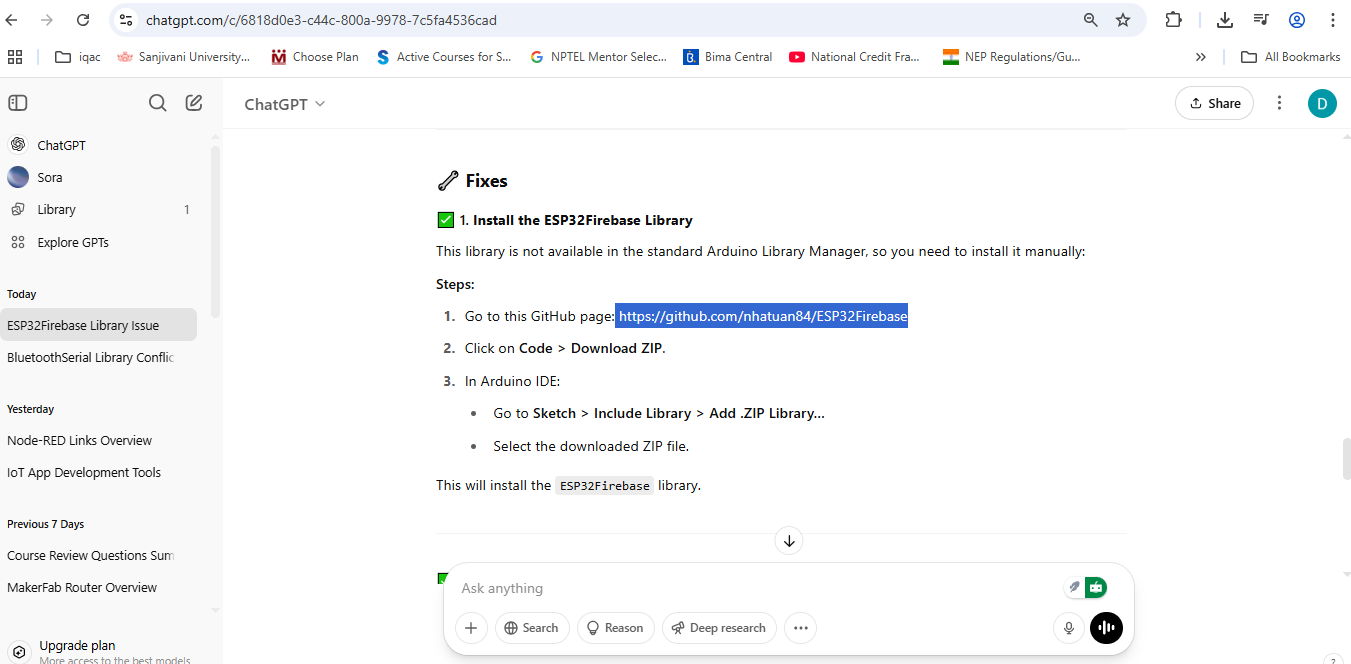
Task: Start a new chat with the pencil icon
Action: coord(194,103)
